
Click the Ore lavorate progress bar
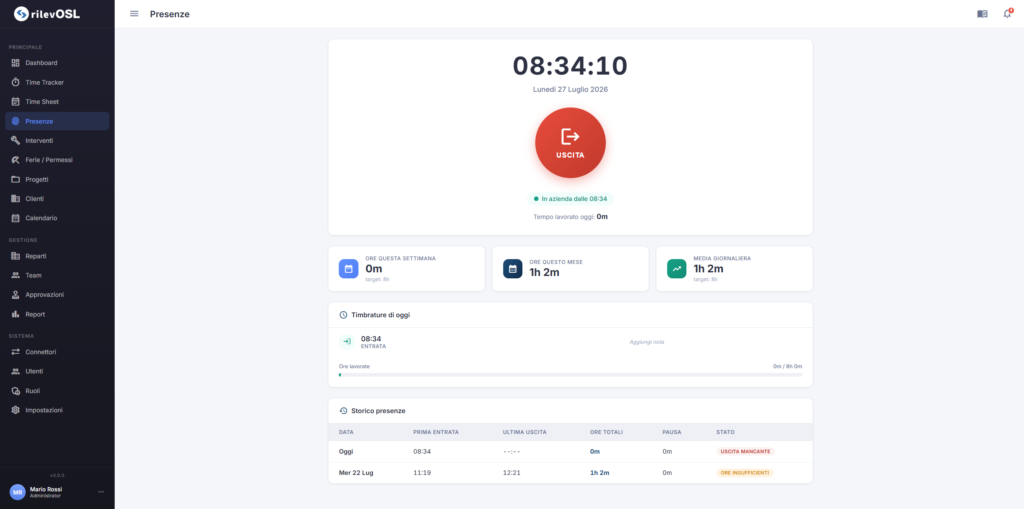point(570,375)
